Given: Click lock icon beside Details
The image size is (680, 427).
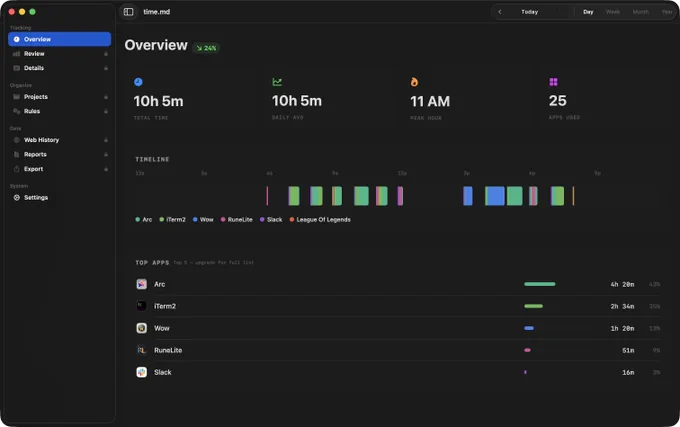Looking at the screenshot, I should (x=106, y=68).
